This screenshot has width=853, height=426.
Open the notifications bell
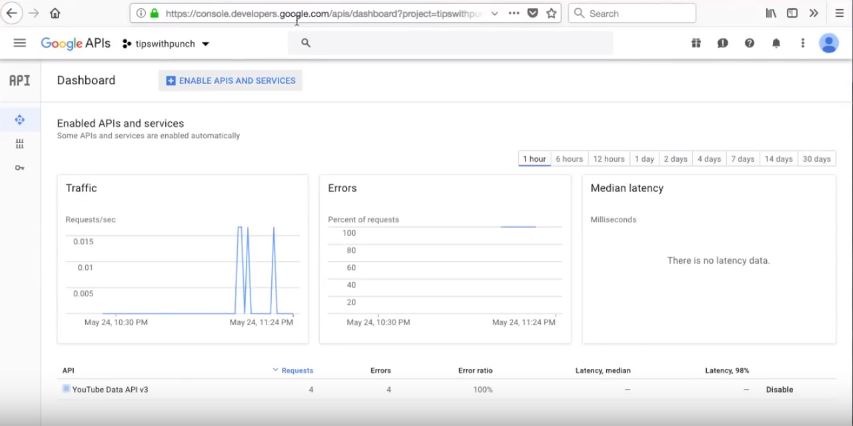[x=776, y=43]
